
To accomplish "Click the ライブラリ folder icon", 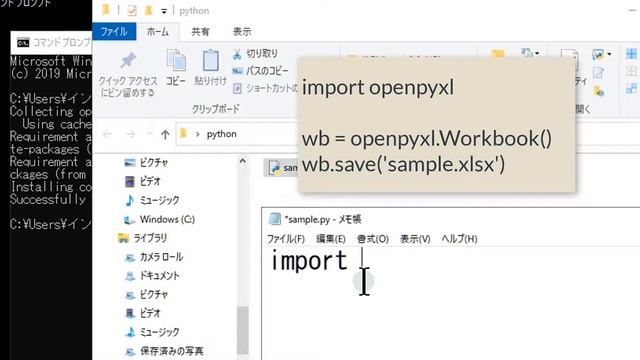I will click(123, 238).
